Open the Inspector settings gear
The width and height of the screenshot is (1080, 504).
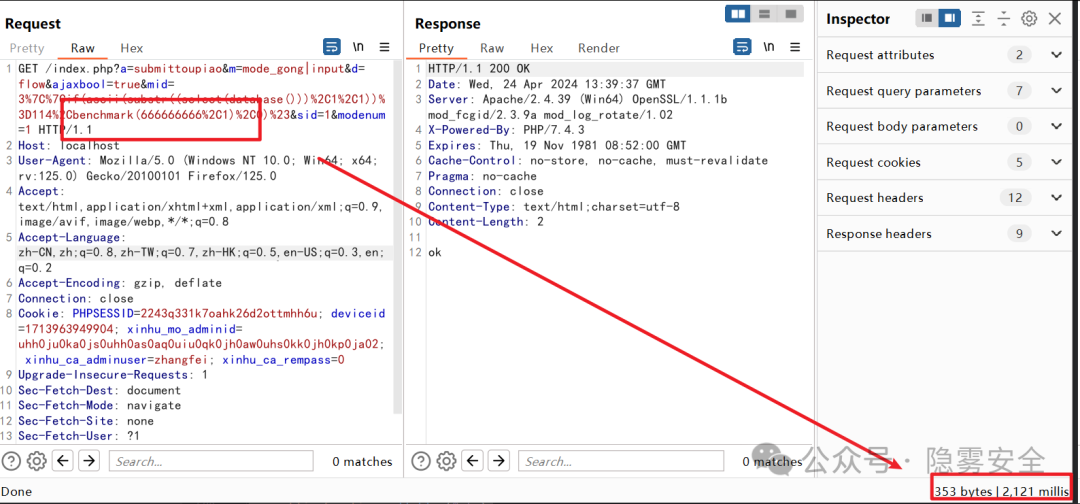(x=1029, y=19)
